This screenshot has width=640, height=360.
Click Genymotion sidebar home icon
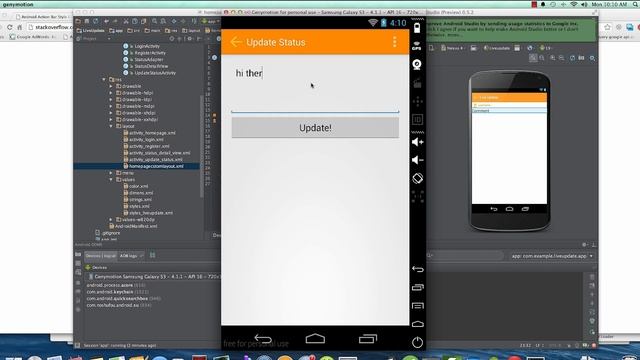pyautogui.click(x=418, y=324)
